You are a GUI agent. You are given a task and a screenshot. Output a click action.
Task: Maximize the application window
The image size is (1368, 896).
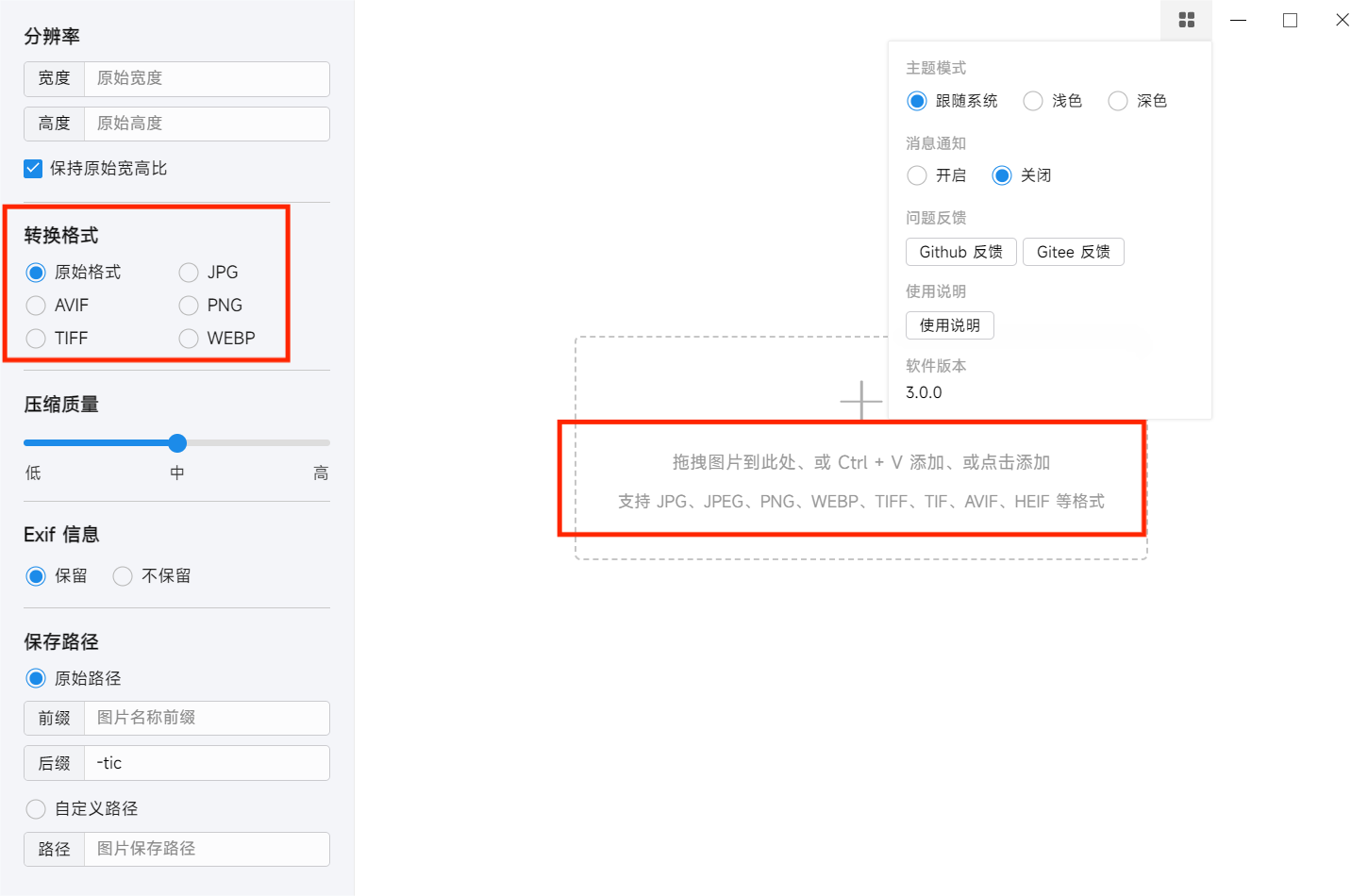click(1290, 20)
